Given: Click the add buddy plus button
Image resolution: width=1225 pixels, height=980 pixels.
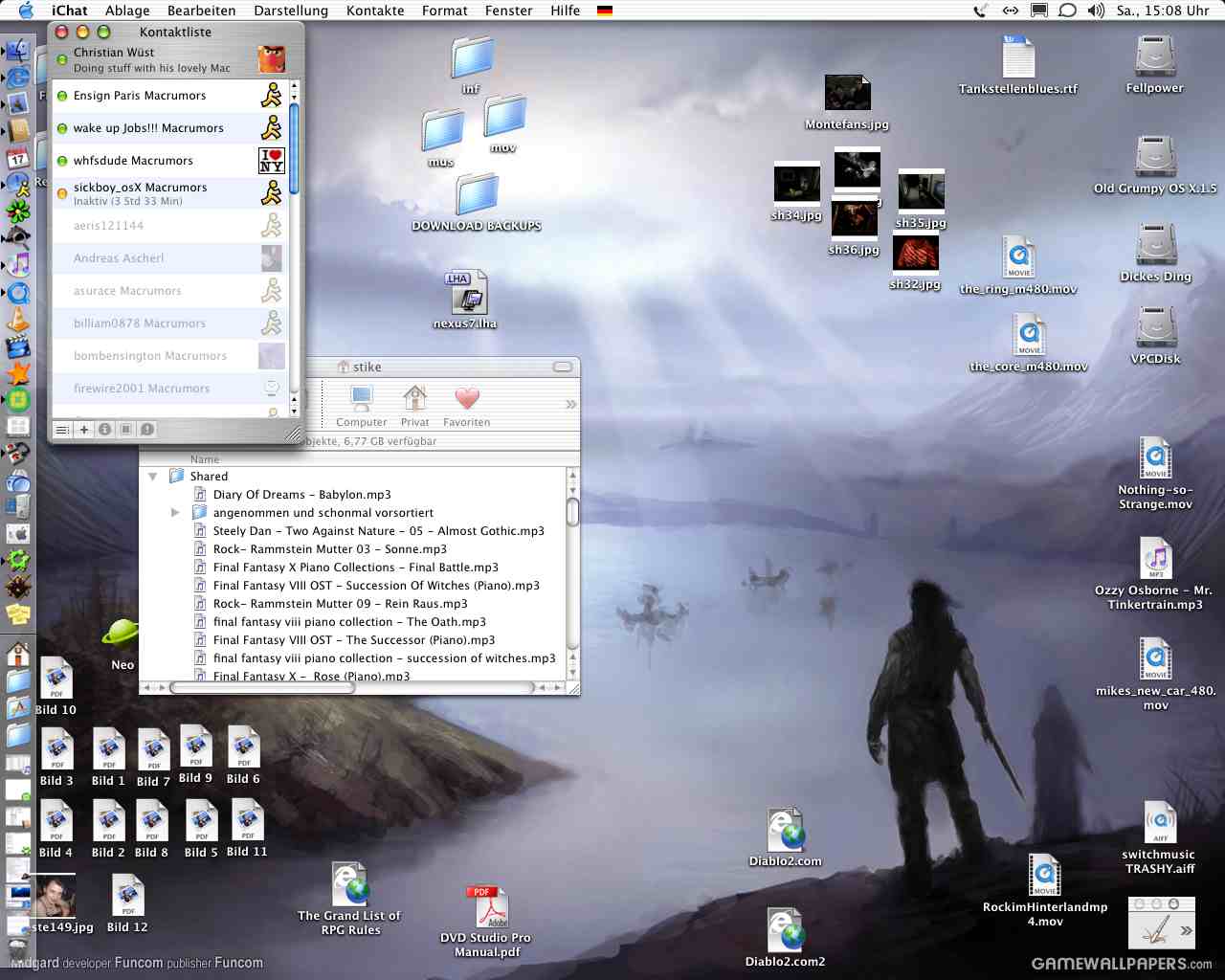Looking at the screenshot, I should point(84,430).
